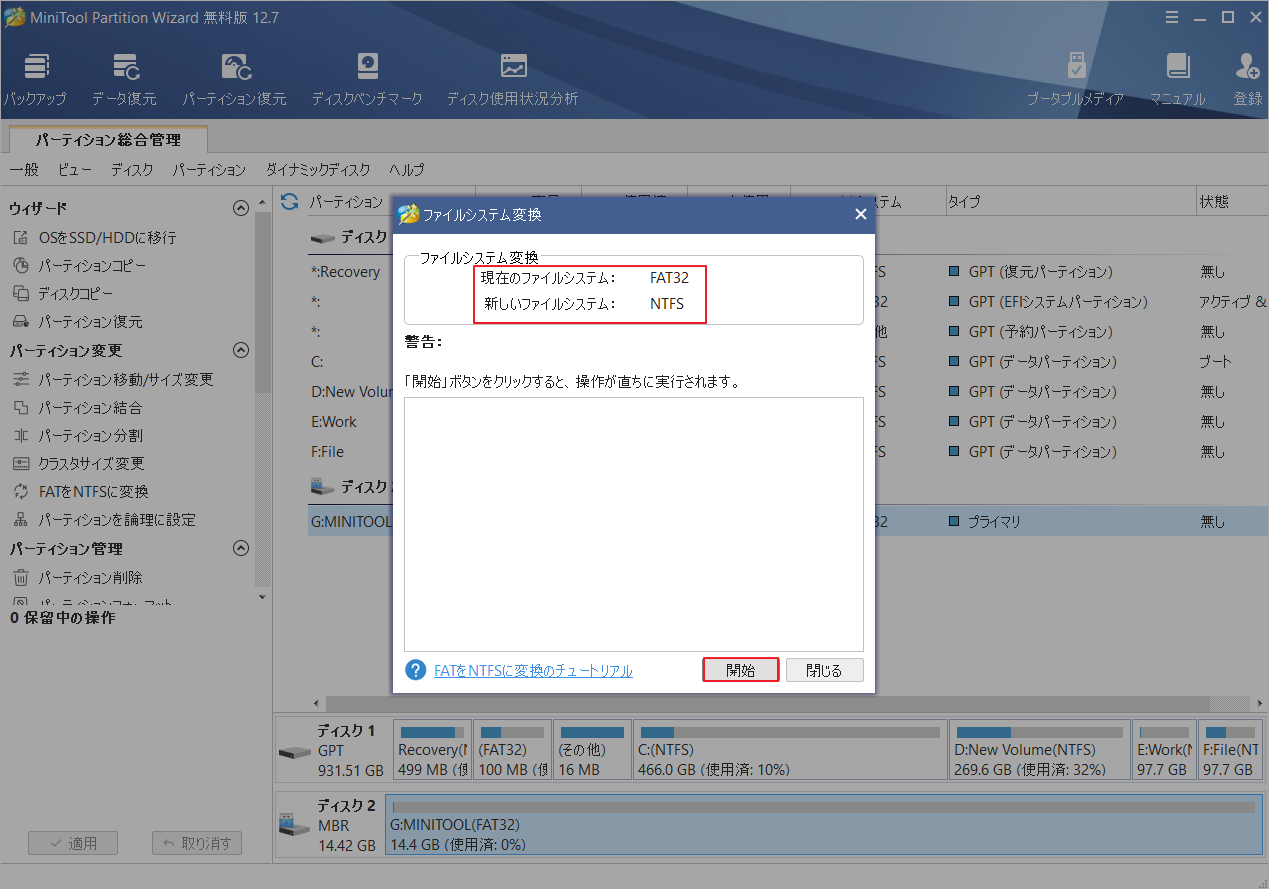
Task: Open the ディスク menu
Action: (131, 170)
